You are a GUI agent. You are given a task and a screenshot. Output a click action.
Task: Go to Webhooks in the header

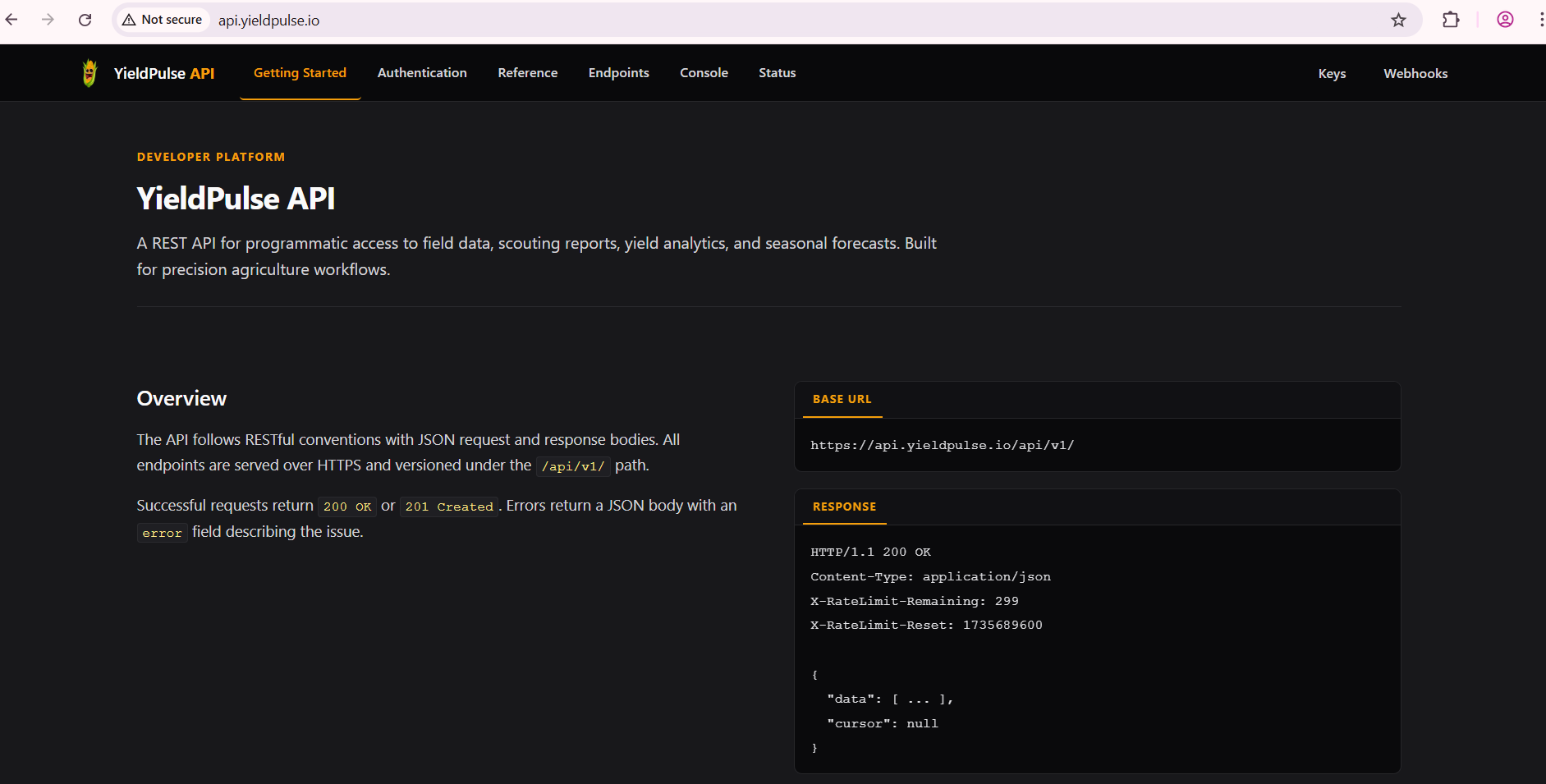click(1415, 74)
